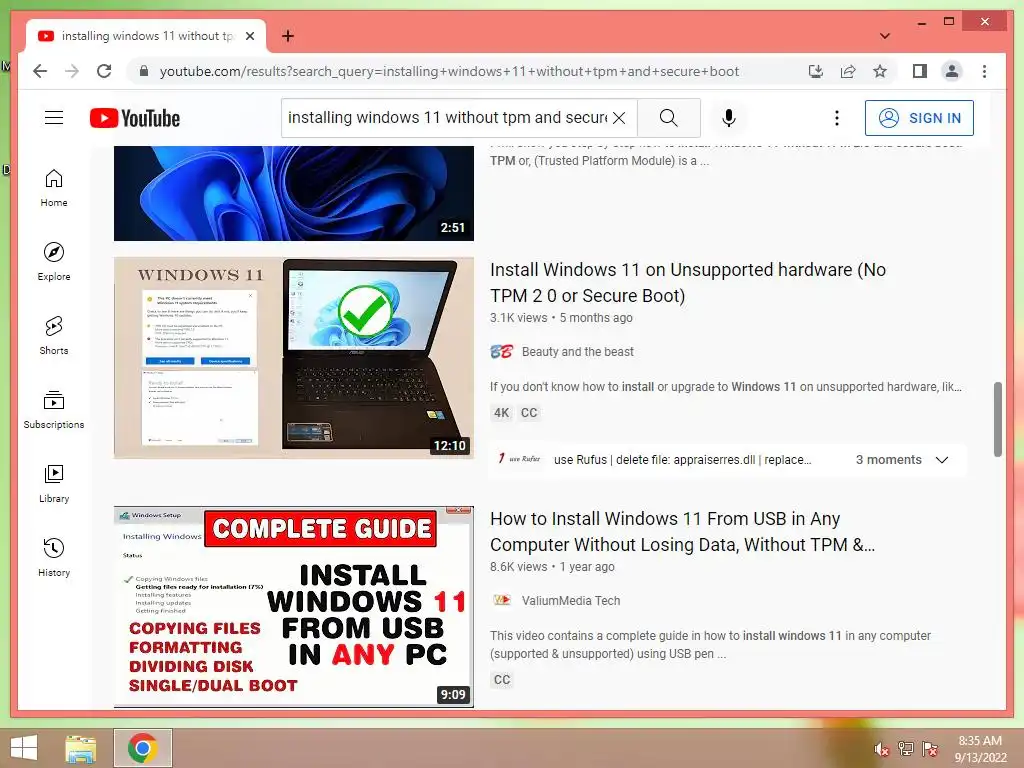
Task: Click the SIGN IN button
Action: click(x=919, y=118)
